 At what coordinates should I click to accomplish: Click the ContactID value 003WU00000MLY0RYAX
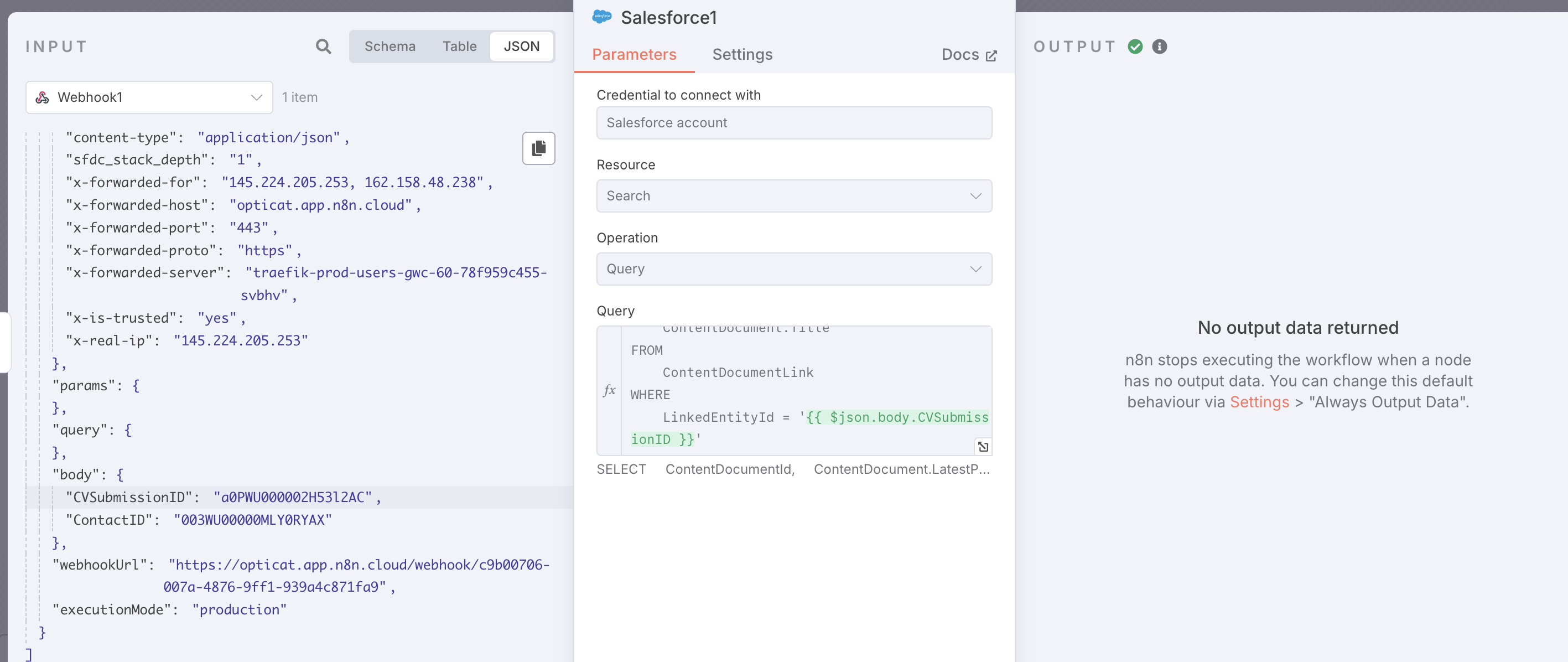253,520
